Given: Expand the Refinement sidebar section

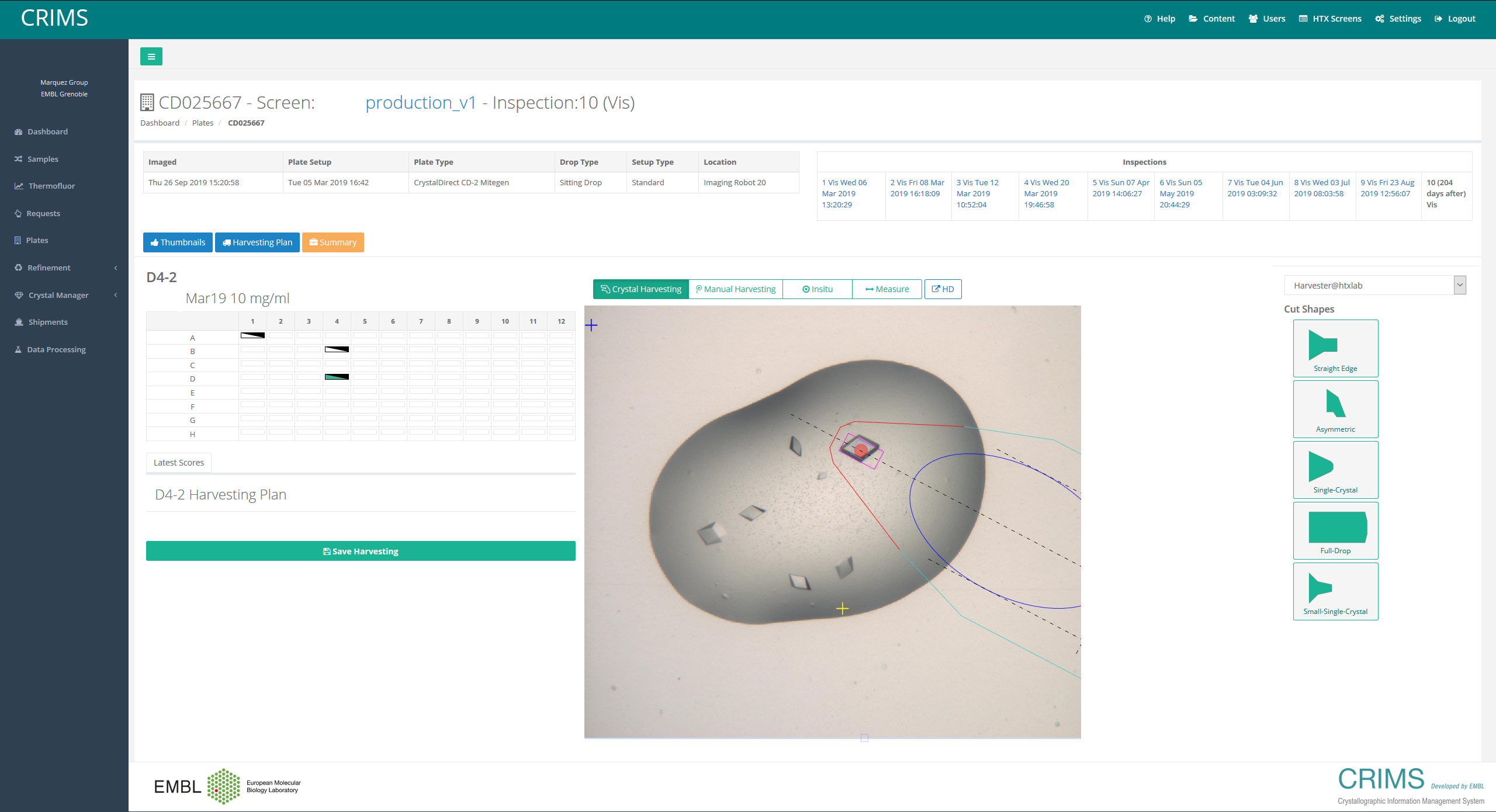Looking at the screenshot, I should pos(48,267).
